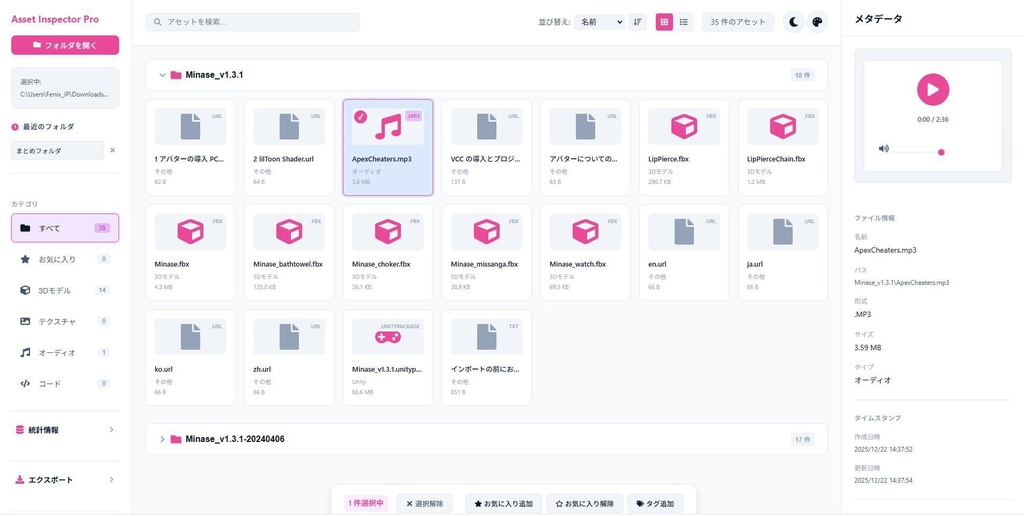
Task: Click the size value 3.59 MB
Action: coord(867,347)
